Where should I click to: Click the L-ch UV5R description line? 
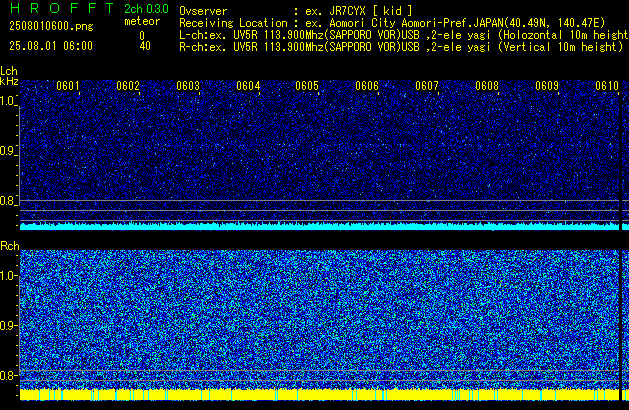pos(404,35)
